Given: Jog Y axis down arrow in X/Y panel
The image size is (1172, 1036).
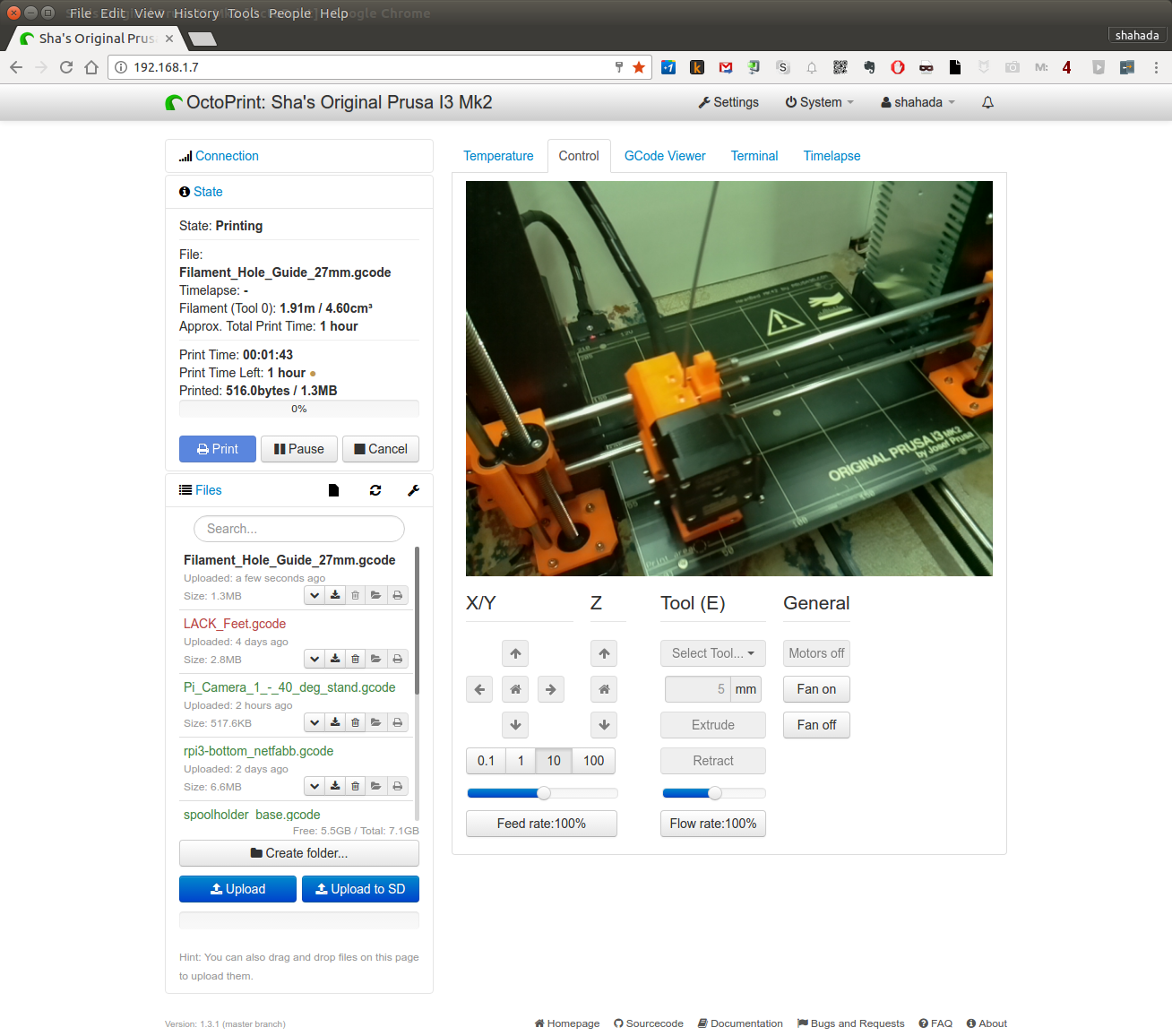Looking at the screenshot, I should pyautogui.click(x=515, y=725).
